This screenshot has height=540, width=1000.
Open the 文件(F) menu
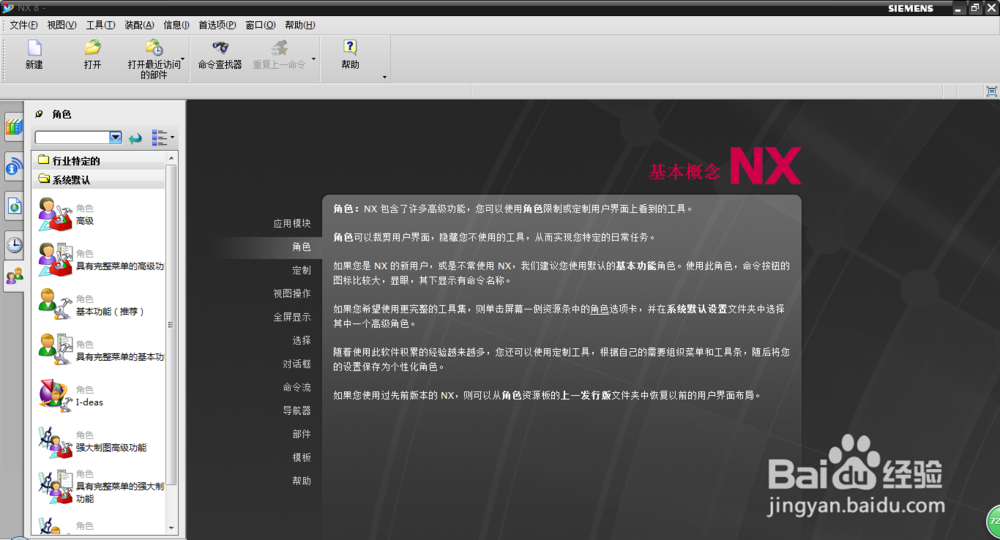24,25
